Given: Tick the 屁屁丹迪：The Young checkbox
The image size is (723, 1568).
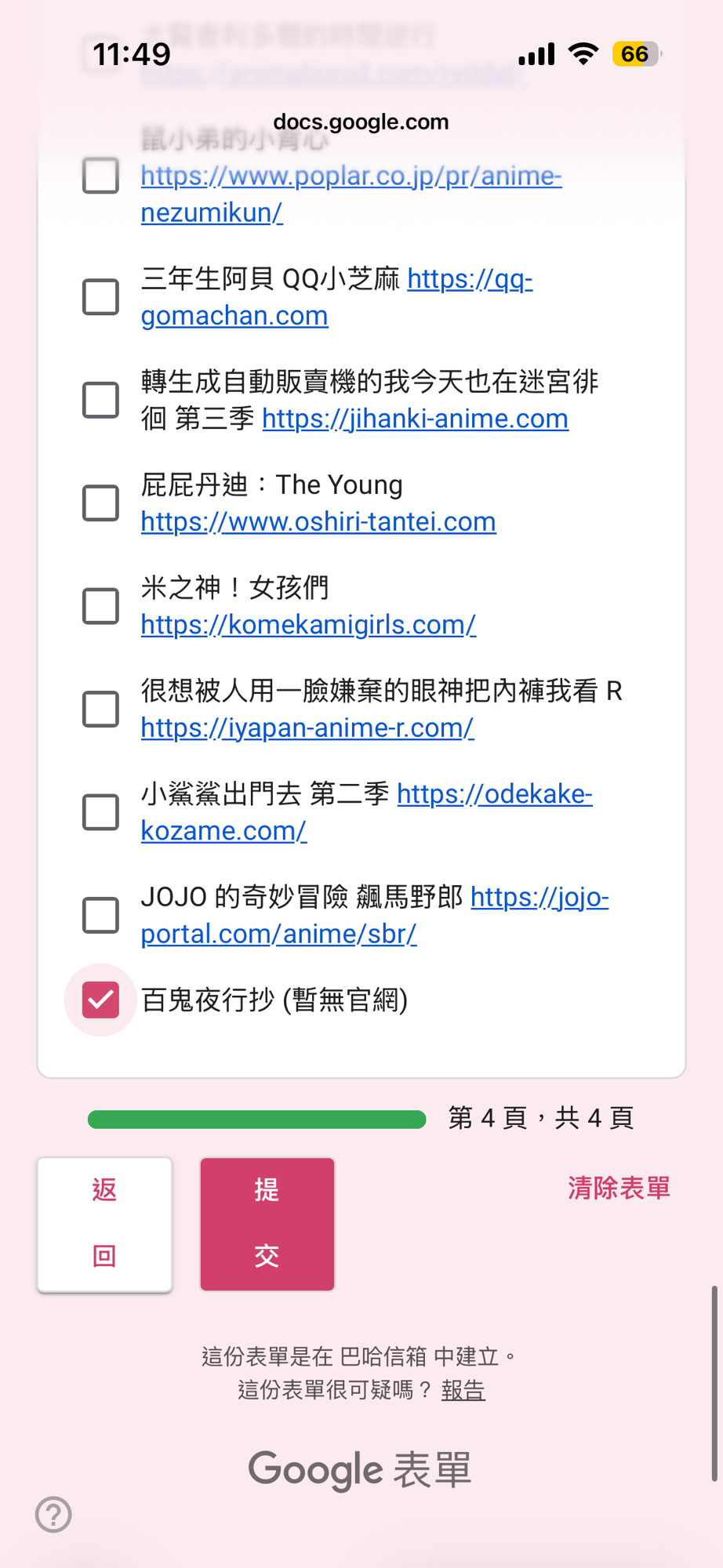Looking at the screenshot, I should coord(101,503).
